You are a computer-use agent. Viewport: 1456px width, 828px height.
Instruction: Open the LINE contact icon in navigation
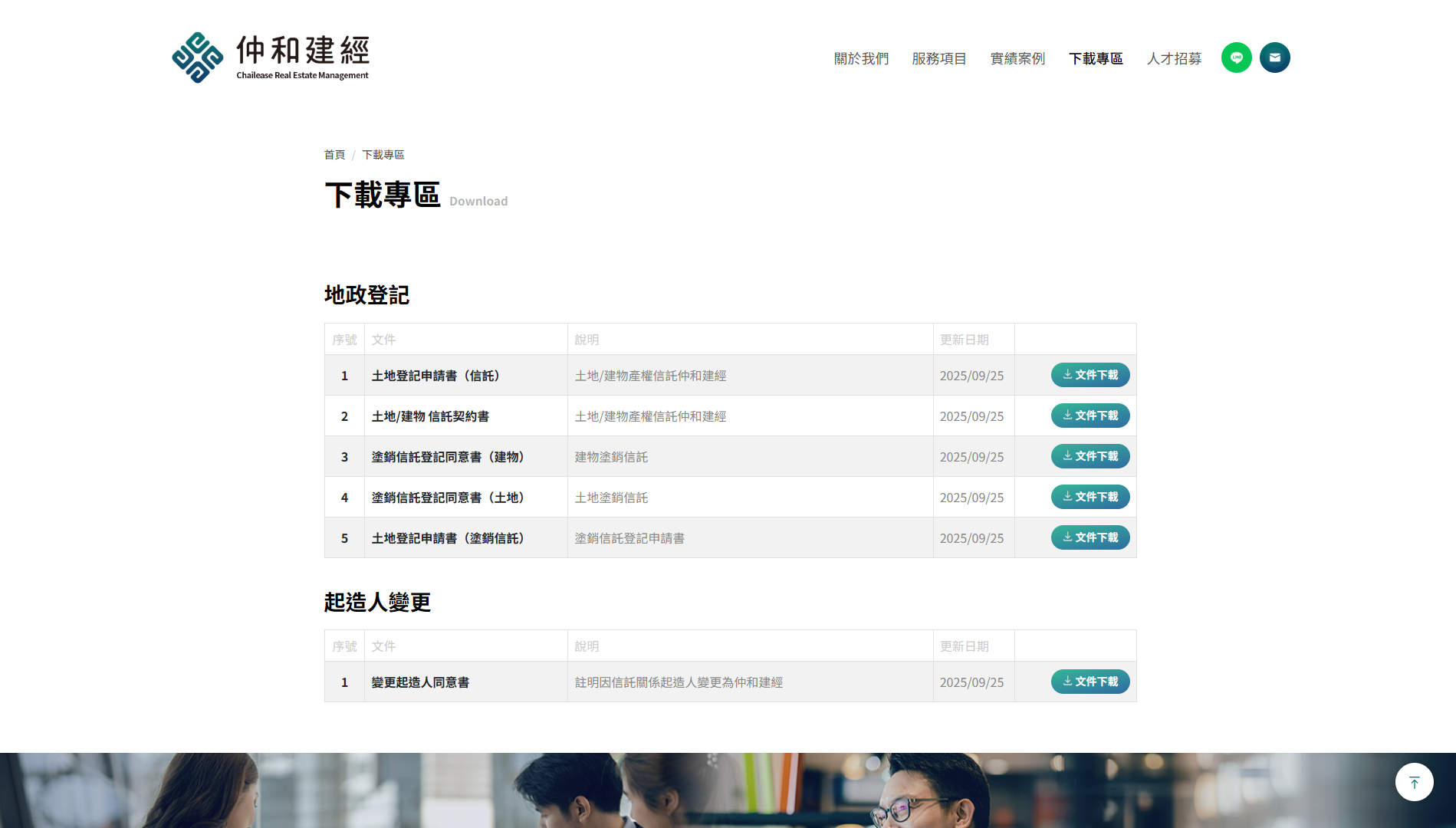[1236, 58]
